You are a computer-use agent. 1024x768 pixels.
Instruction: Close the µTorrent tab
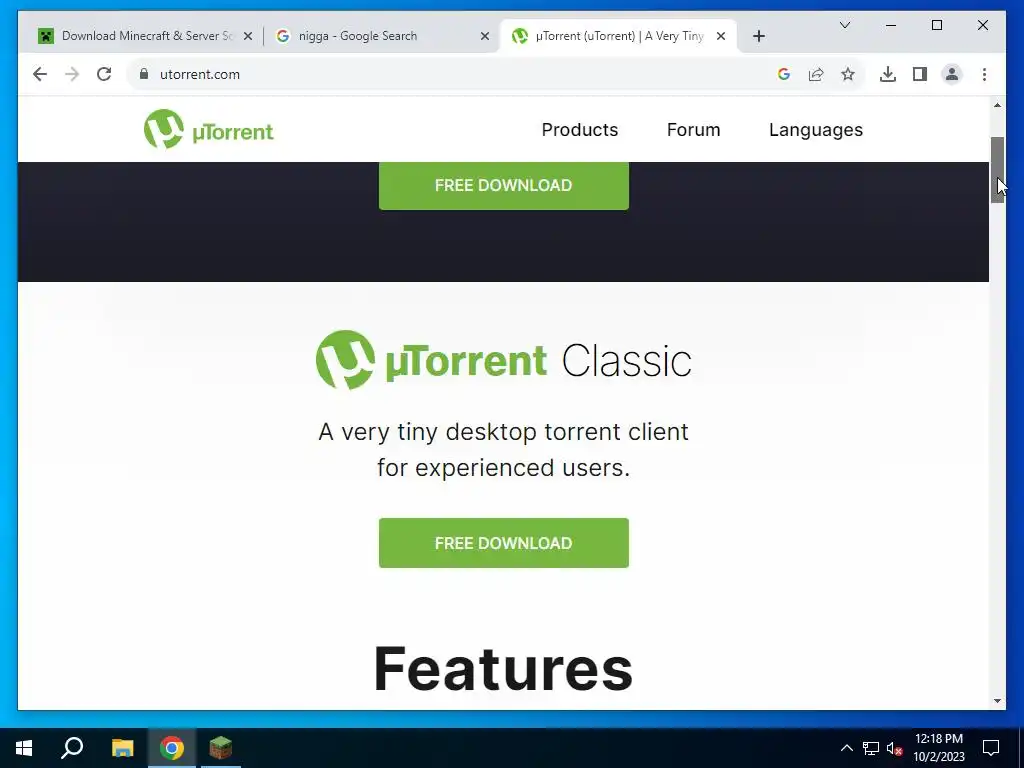point(721,36)
